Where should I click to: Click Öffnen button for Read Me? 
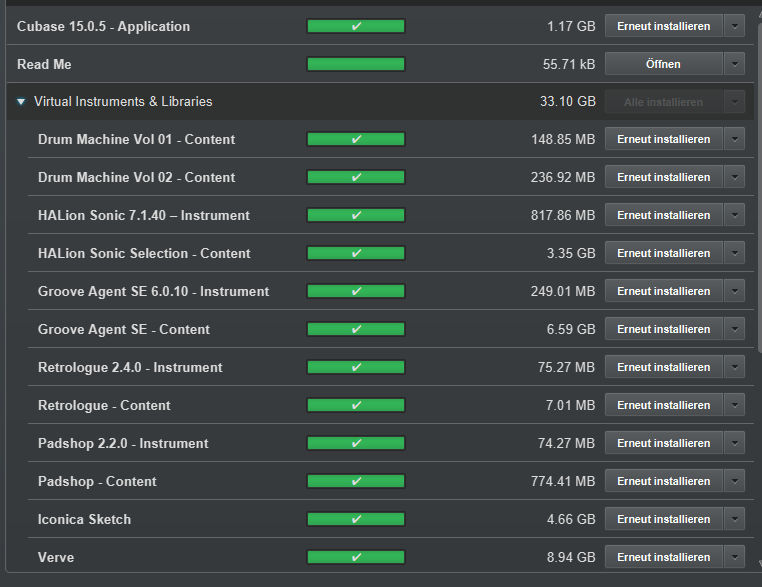tap(663, 64)
